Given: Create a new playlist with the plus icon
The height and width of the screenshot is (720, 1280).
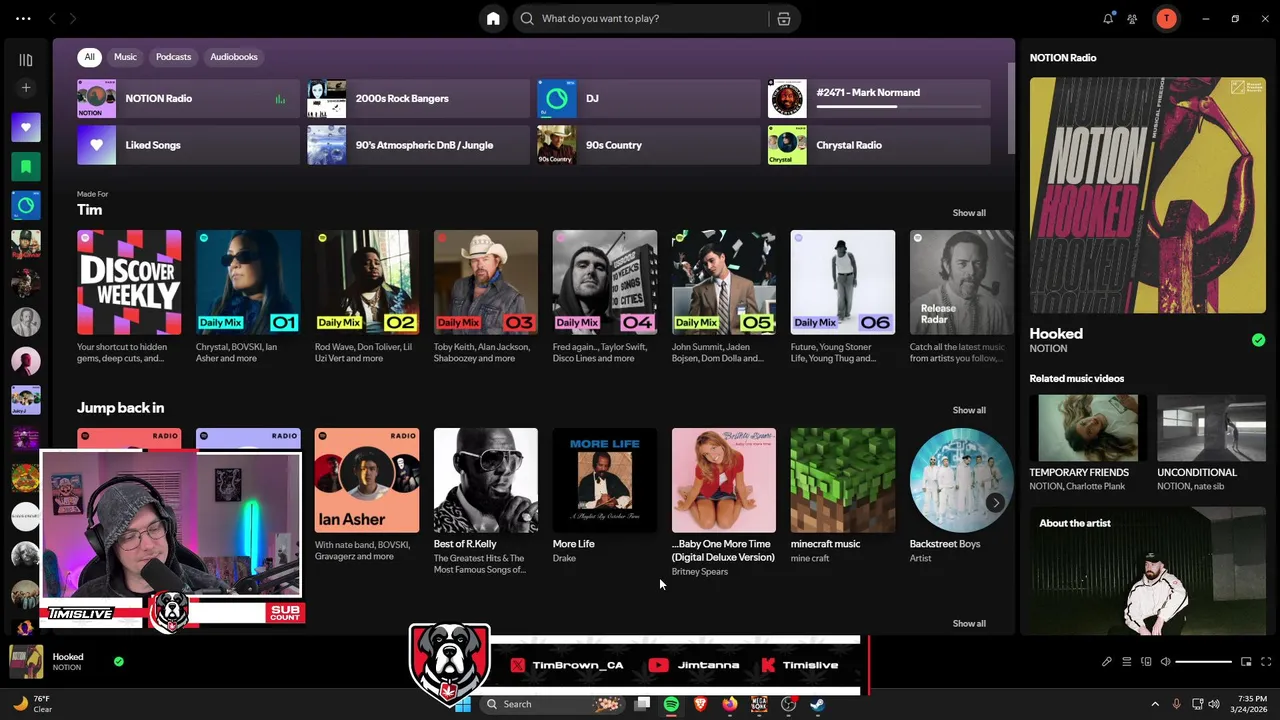Looking at the screenshot, I should tap(26, 88).
